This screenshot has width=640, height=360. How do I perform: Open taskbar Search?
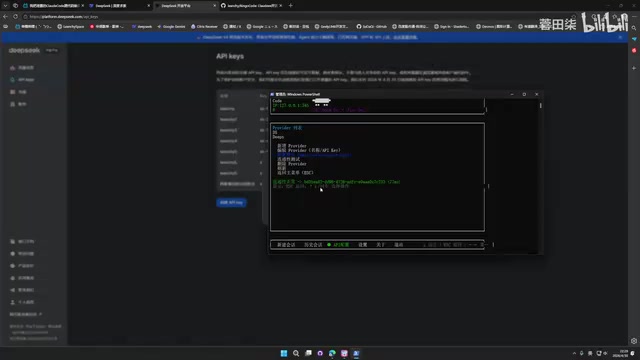296,353
